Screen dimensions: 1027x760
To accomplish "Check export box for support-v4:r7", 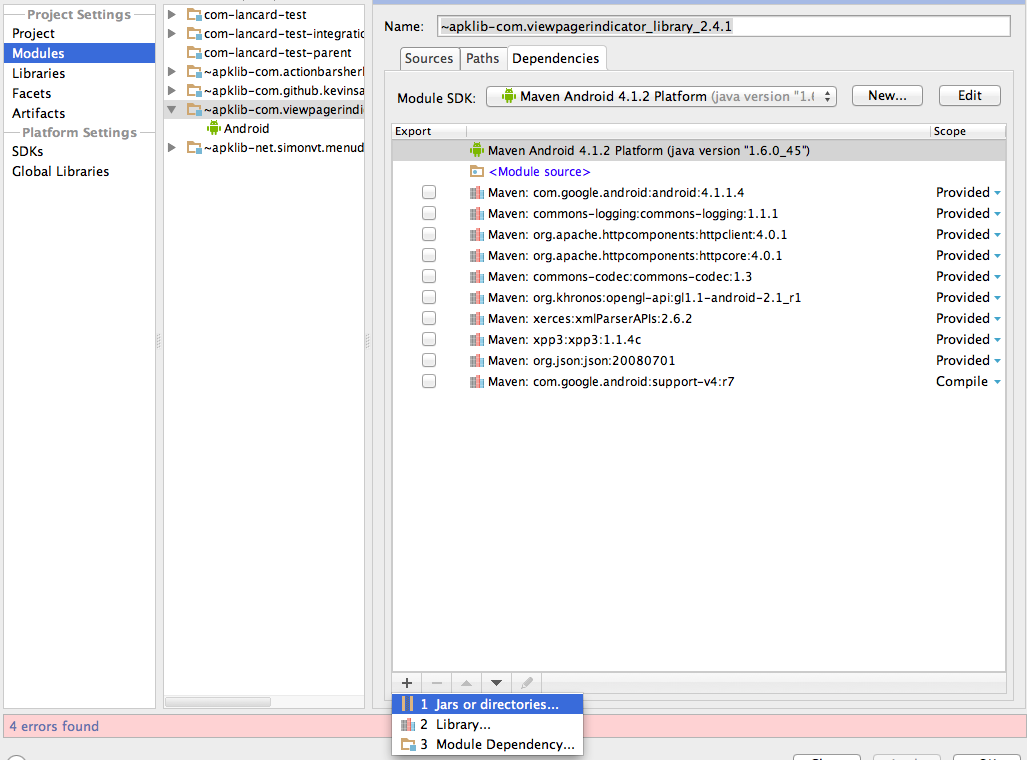I will coord(429,381).
